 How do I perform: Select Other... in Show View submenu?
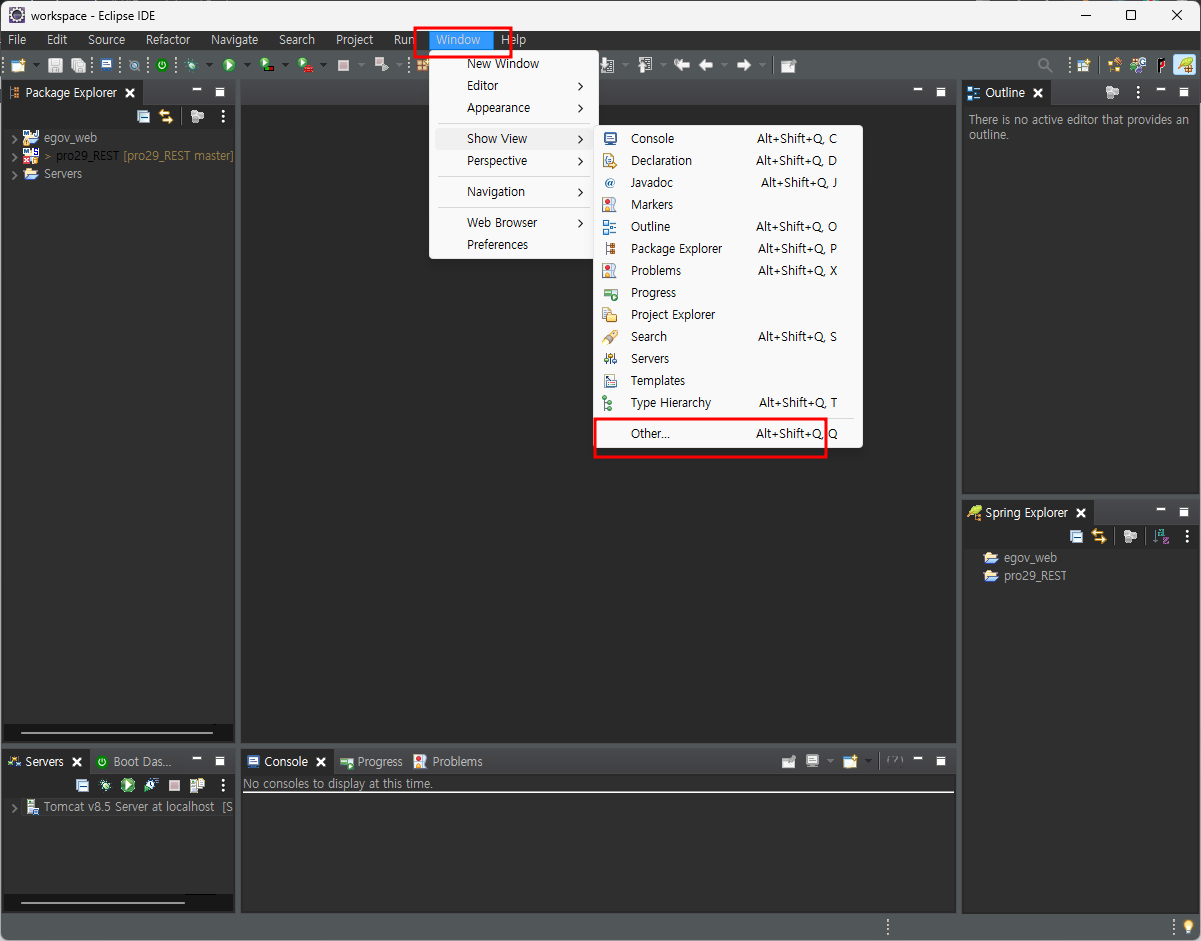(x=728, y=434)
